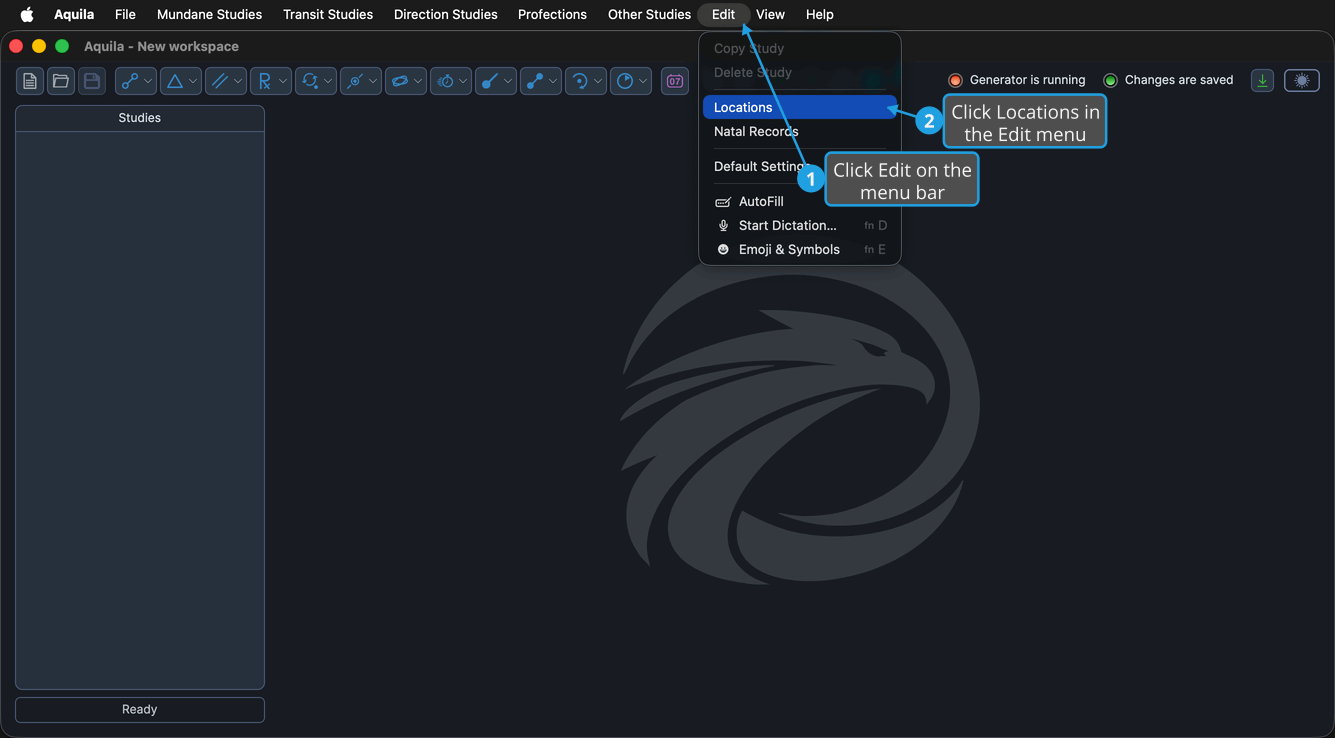This screenshot has height=738, width=1335.
Task: Open the File menu
Action: point(125,14)
